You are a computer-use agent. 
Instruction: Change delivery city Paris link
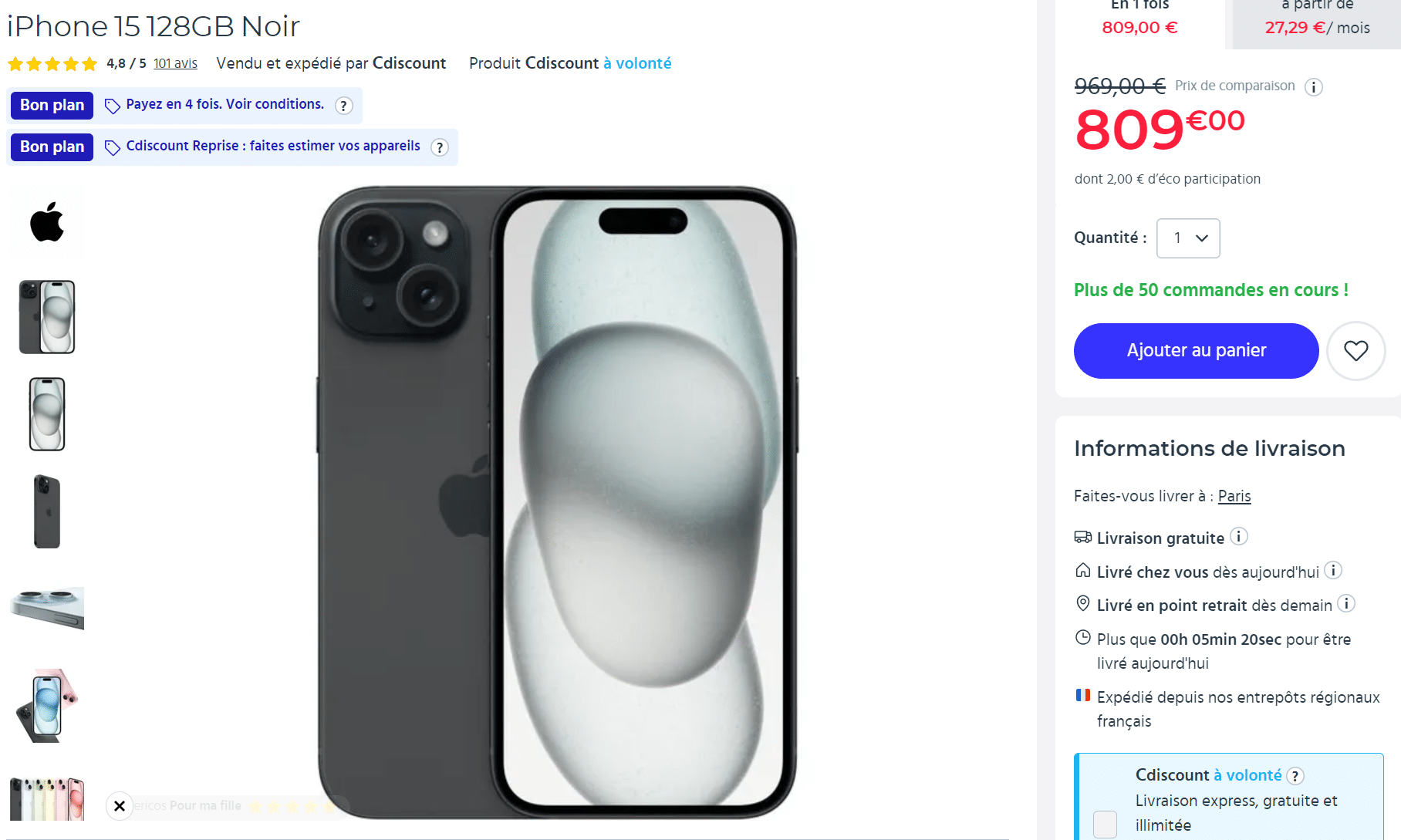tap(1234, 496)
